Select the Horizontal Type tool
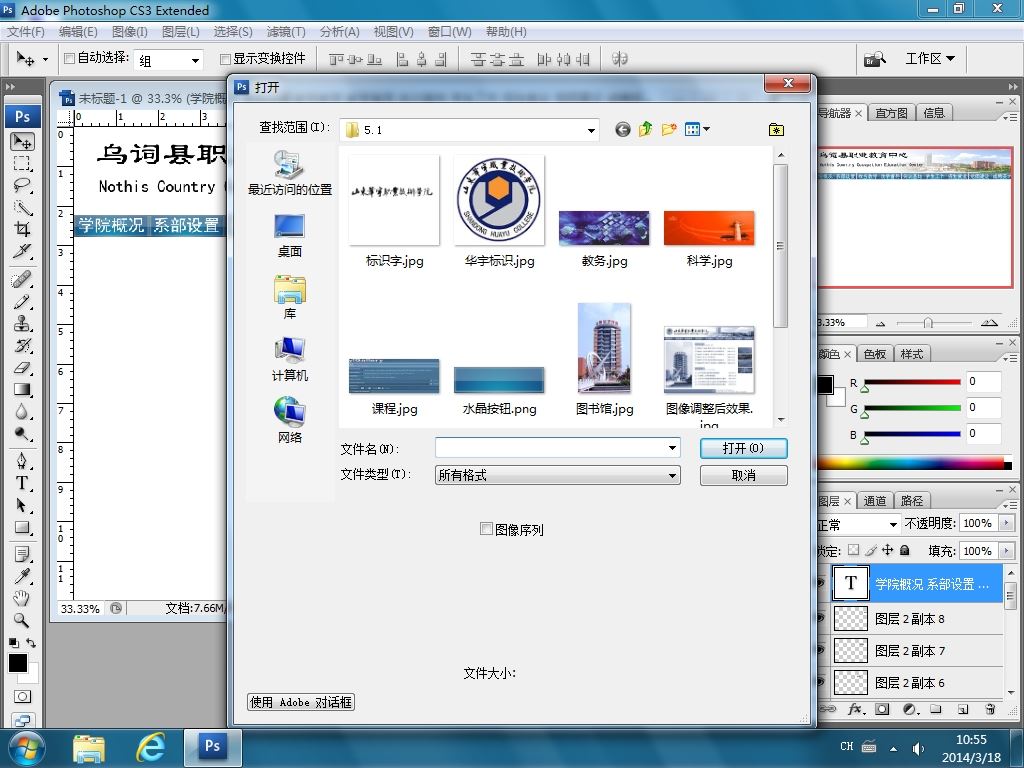Viewport: 1024px width, 768px height. (22, 484)
